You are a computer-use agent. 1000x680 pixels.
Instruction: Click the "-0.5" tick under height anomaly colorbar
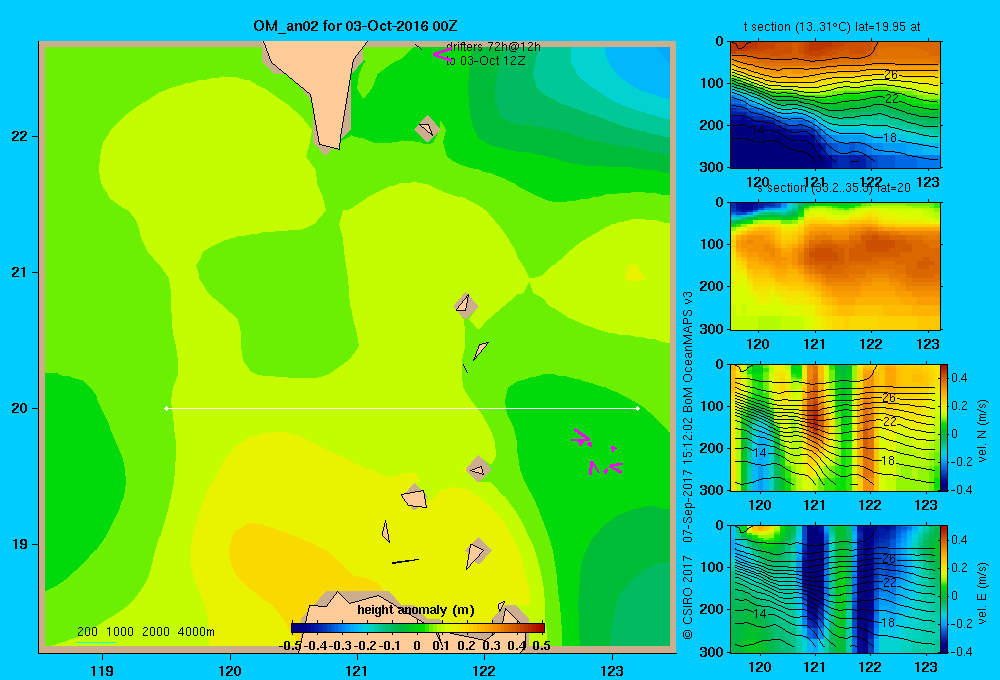[288, 646]
